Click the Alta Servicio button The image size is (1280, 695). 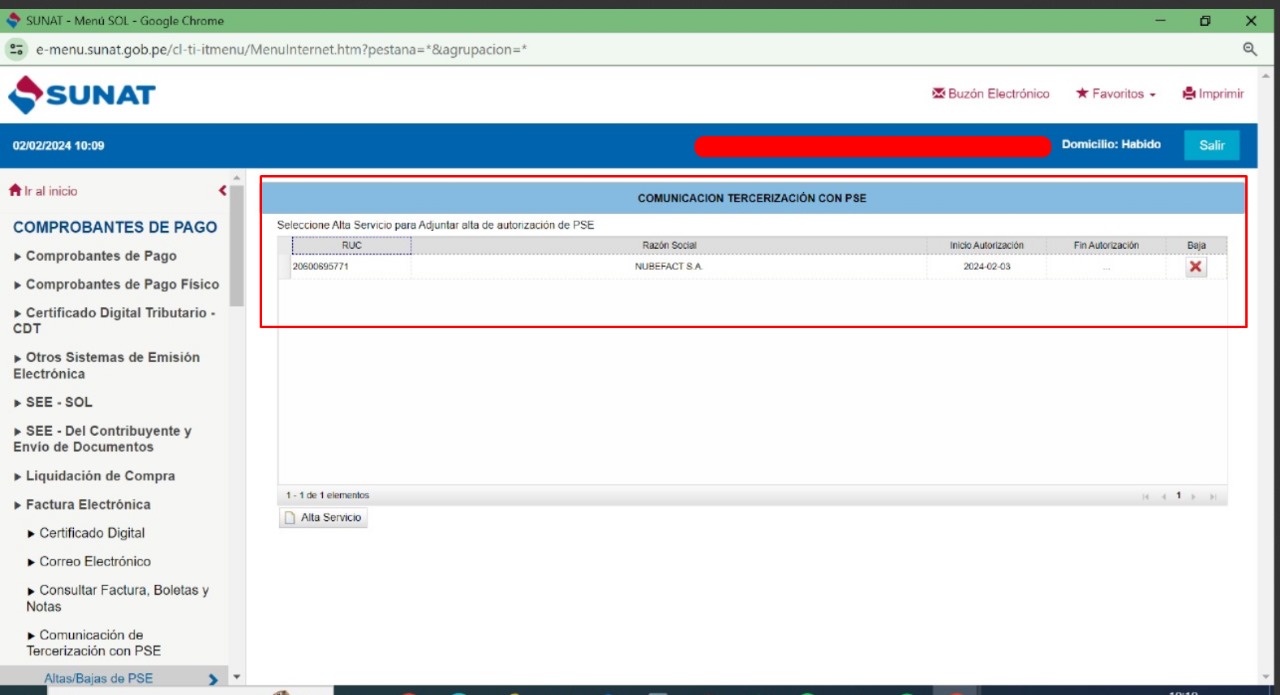(x=323, y=518)
